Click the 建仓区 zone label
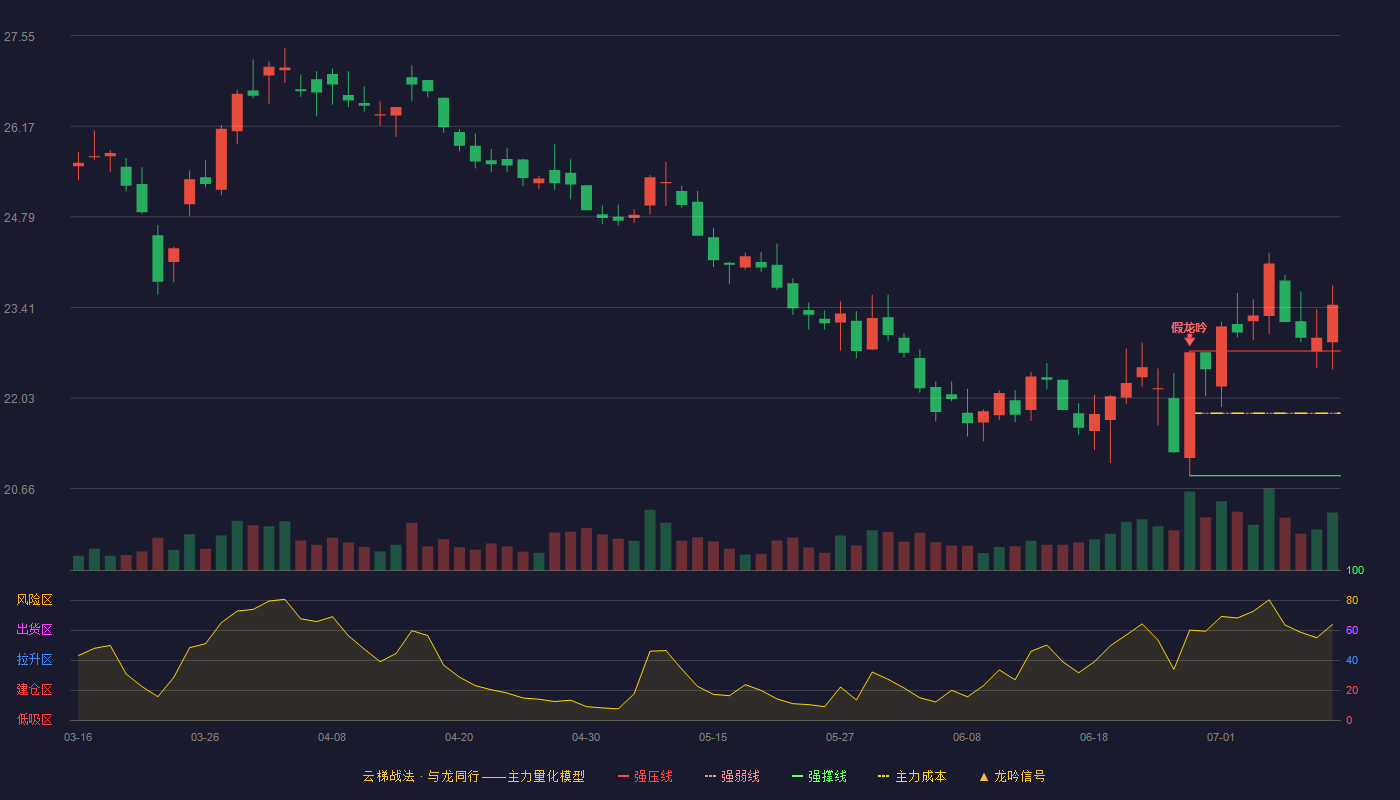The width and height of the screenshot is (1400, 800). coord(34,690)
